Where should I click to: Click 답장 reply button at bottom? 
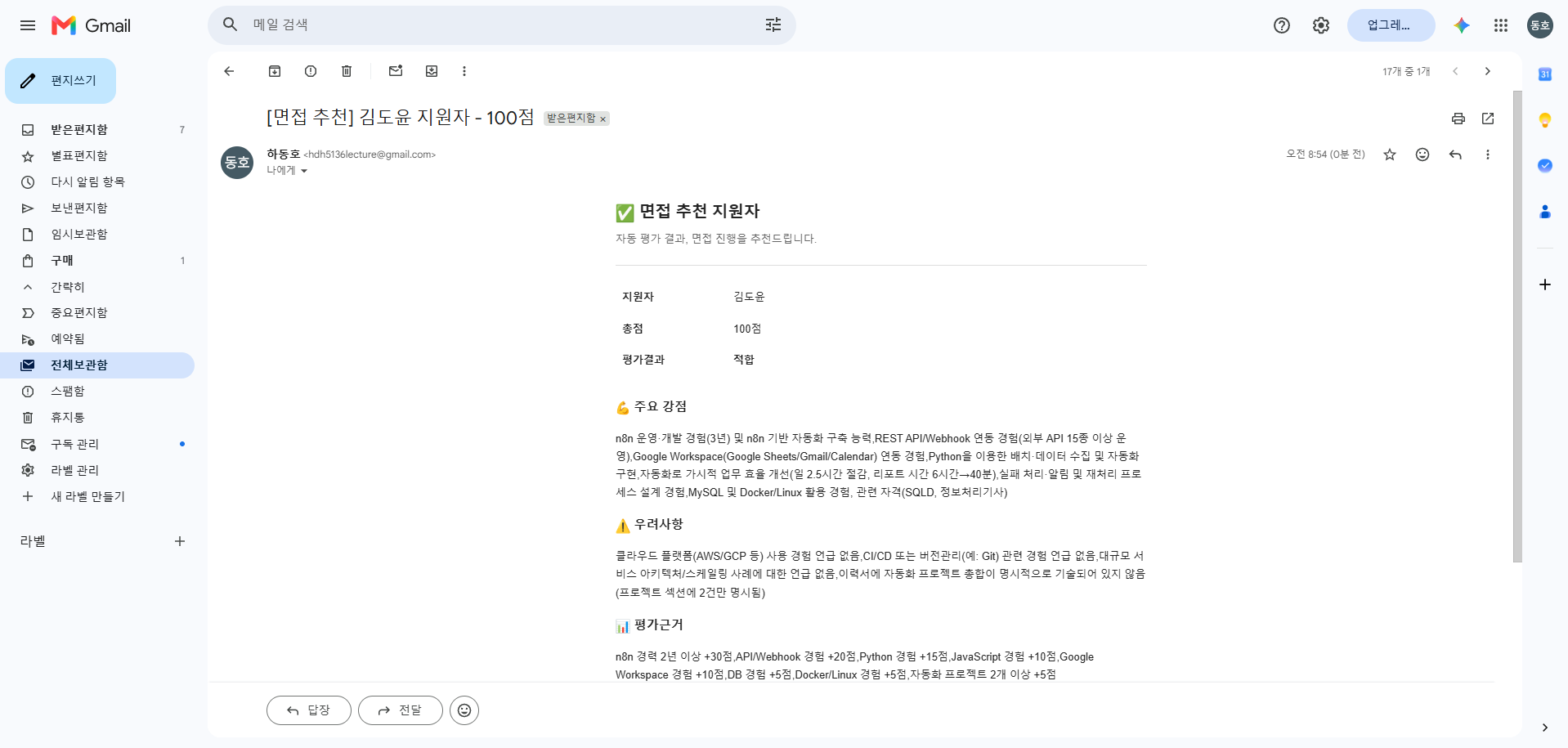tap(309, 710)
